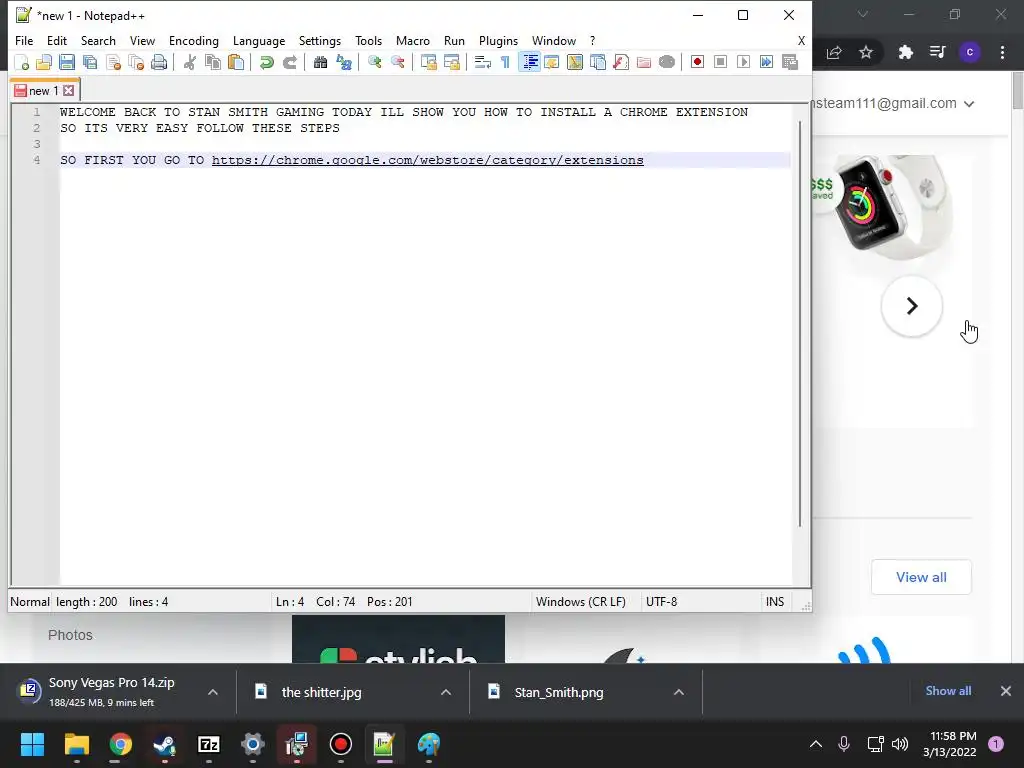Select the "new 1" document tab
Screen dimensions: 1024x768
(43, 91)
